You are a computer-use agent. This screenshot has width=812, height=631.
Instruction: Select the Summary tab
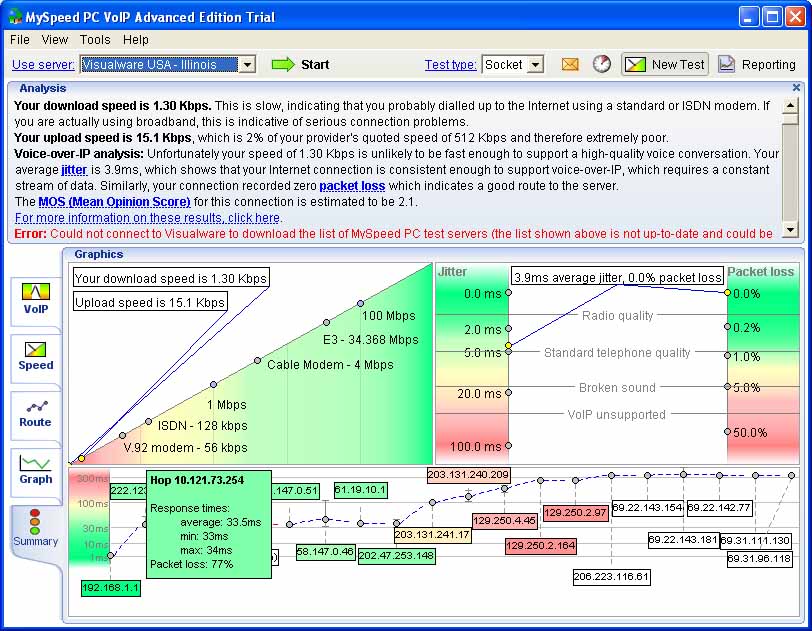[x=35, y=528]
